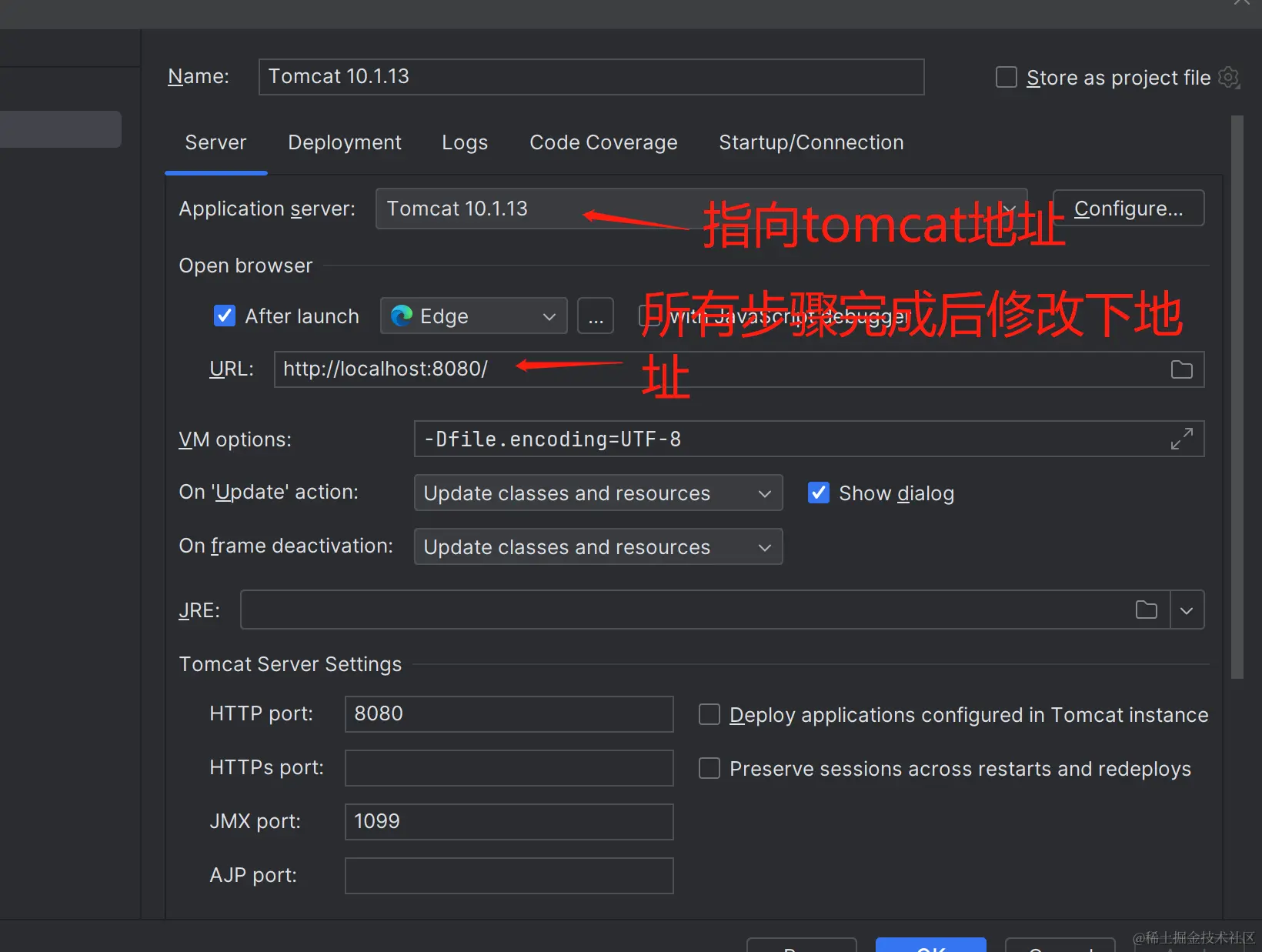Click the empty HTTPs port field

pos(509,768)
